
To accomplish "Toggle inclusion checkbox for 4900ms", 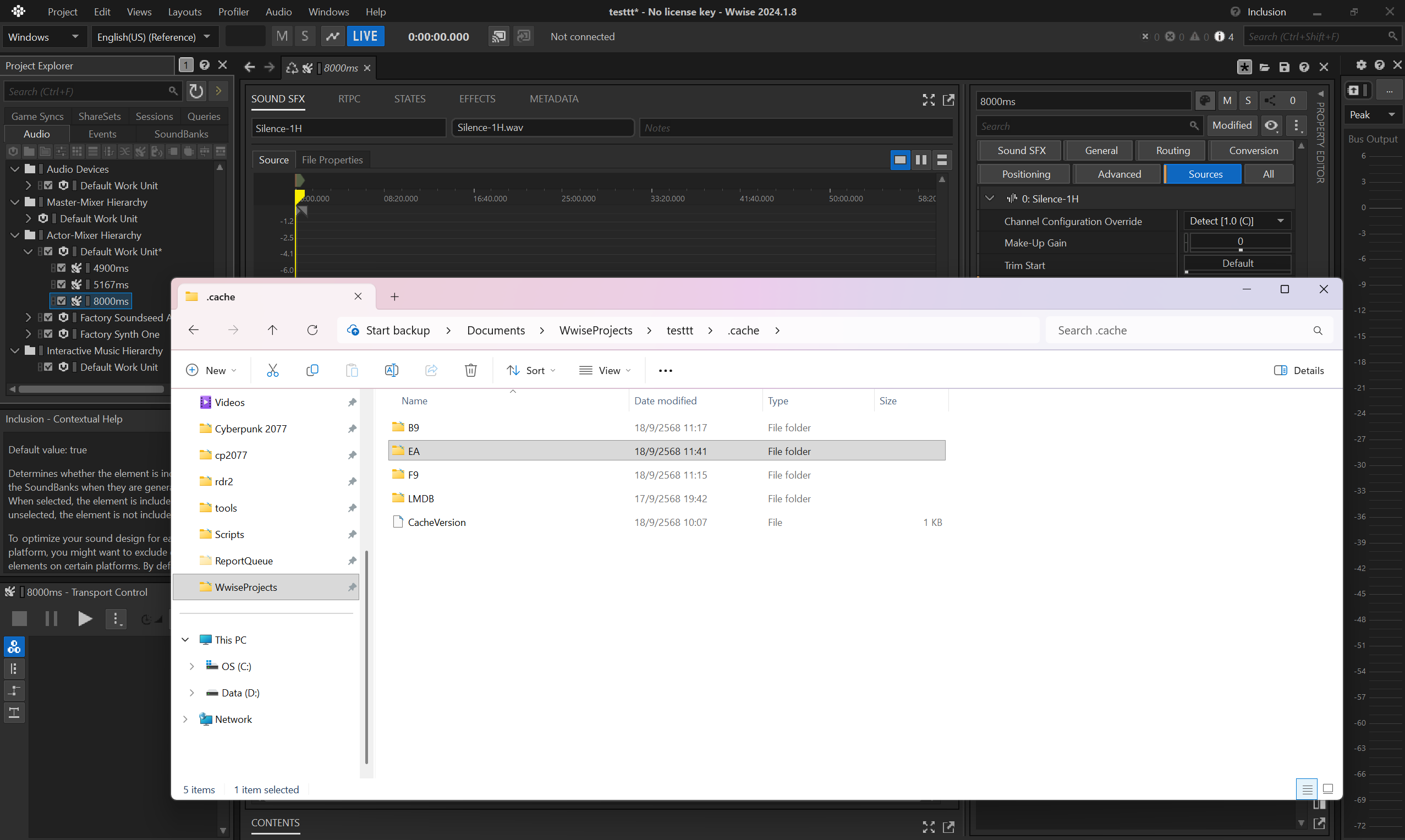I will (61, 268).
